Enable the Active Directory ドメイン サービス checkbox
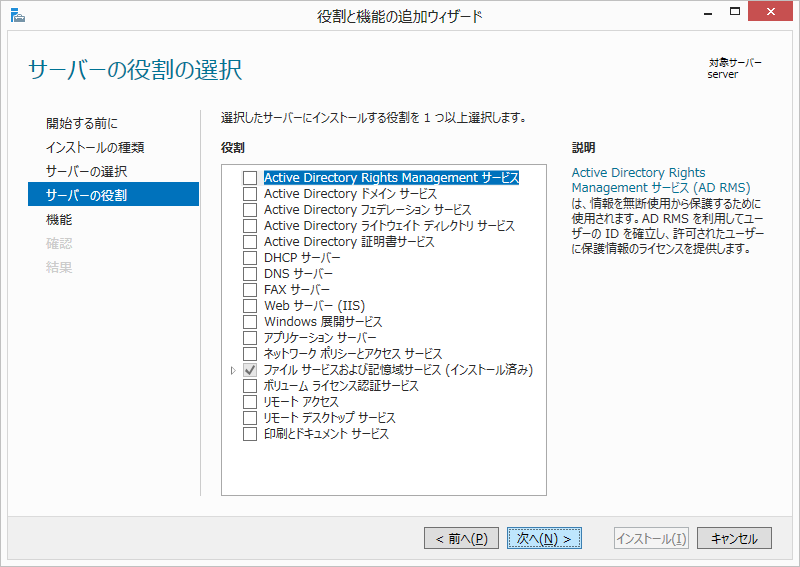This screenshot has height=567, width=800. (x=250, y=194)
